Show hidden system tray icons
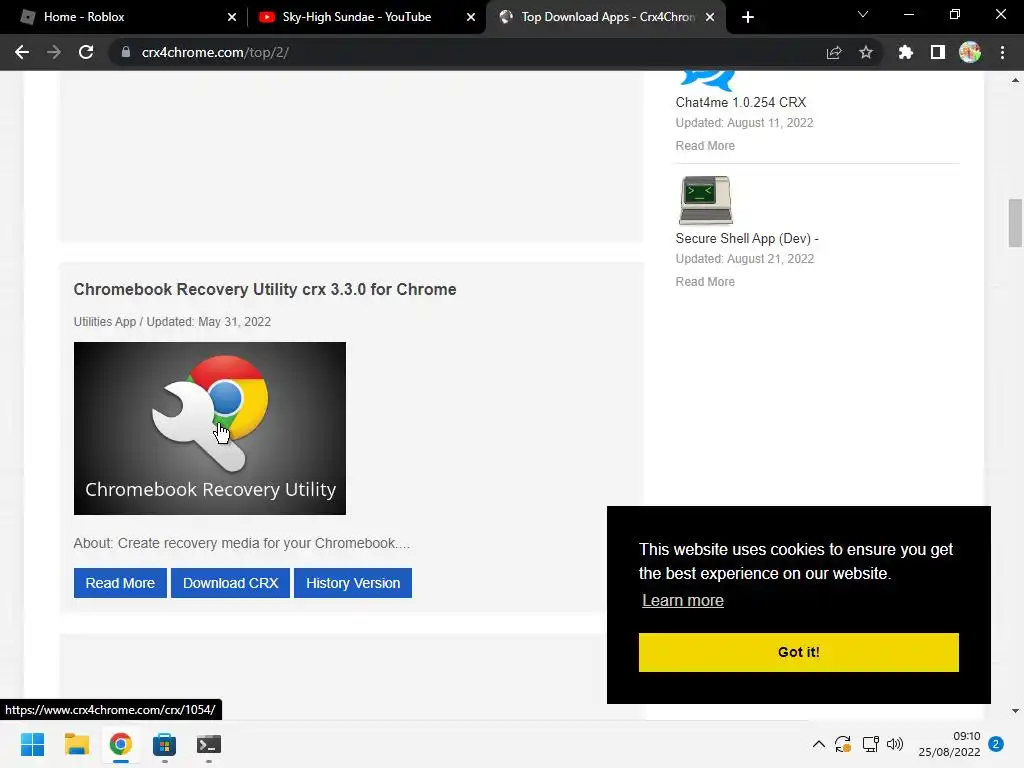 point(818,744)
